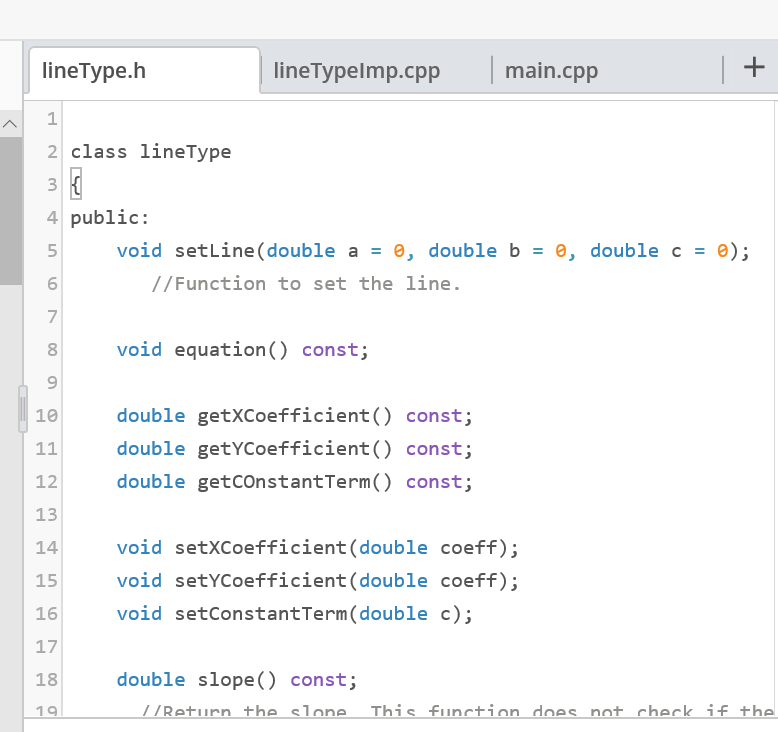Click 'setConstantTerm' on line 16

(260, 614)
